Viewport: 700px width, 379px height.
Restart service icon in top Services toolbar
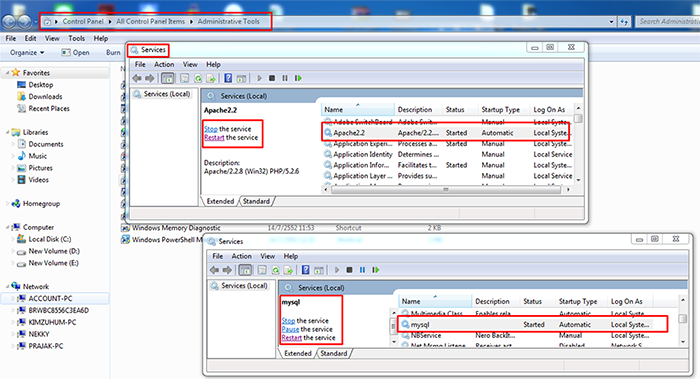(298, 78)
